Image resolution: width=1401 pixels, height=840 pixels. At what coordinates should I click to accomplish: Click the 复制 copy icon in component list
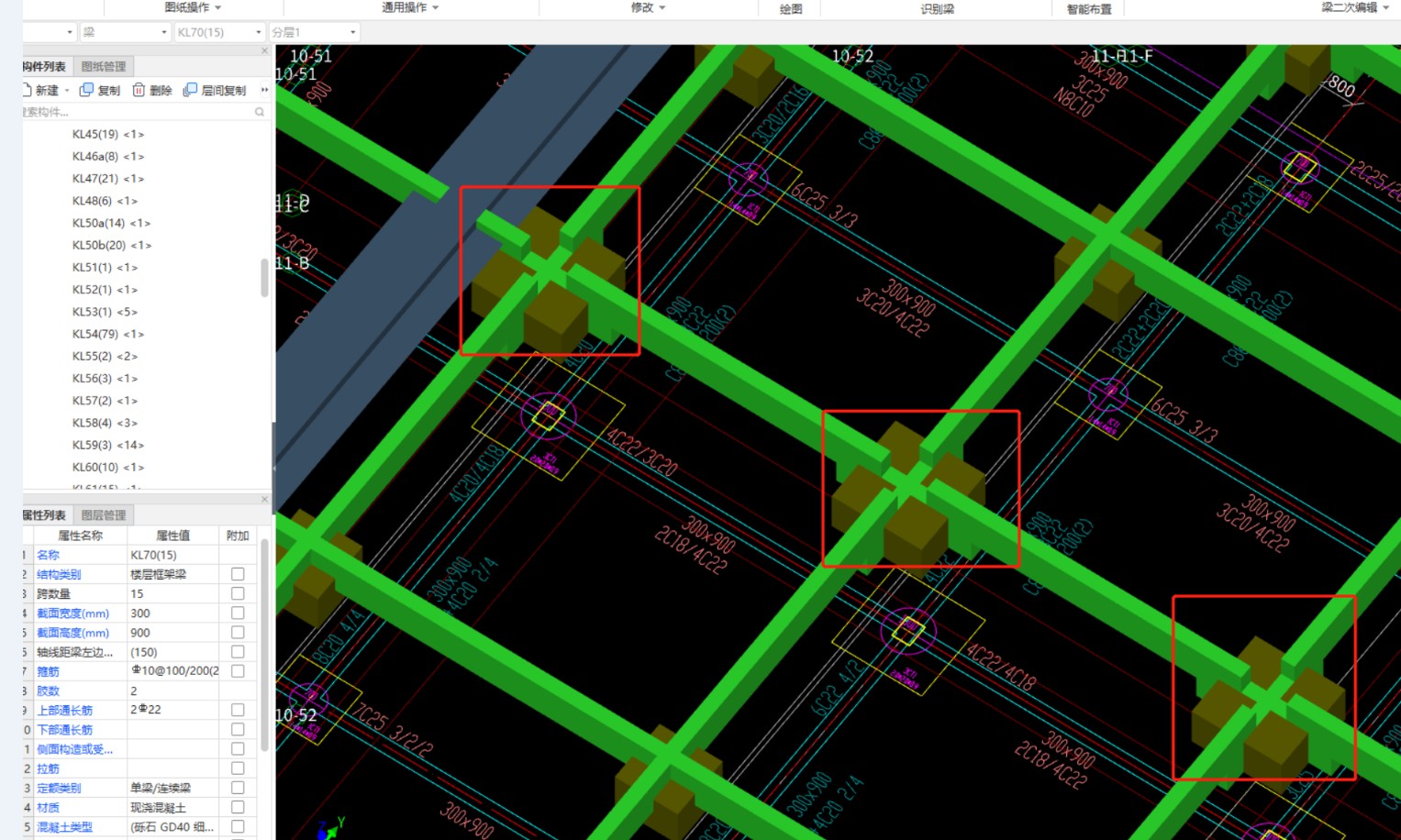(86, 90)
